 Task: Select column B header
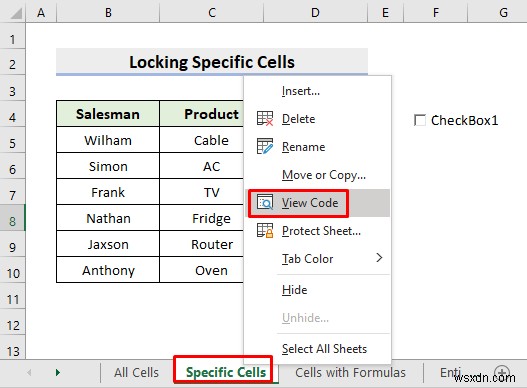point(108,13)
